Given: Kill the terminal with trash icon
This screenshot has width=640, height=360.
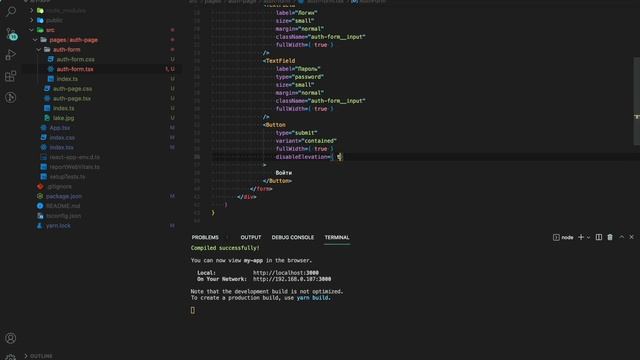Looking at the screenshot, I should (610, 237).
